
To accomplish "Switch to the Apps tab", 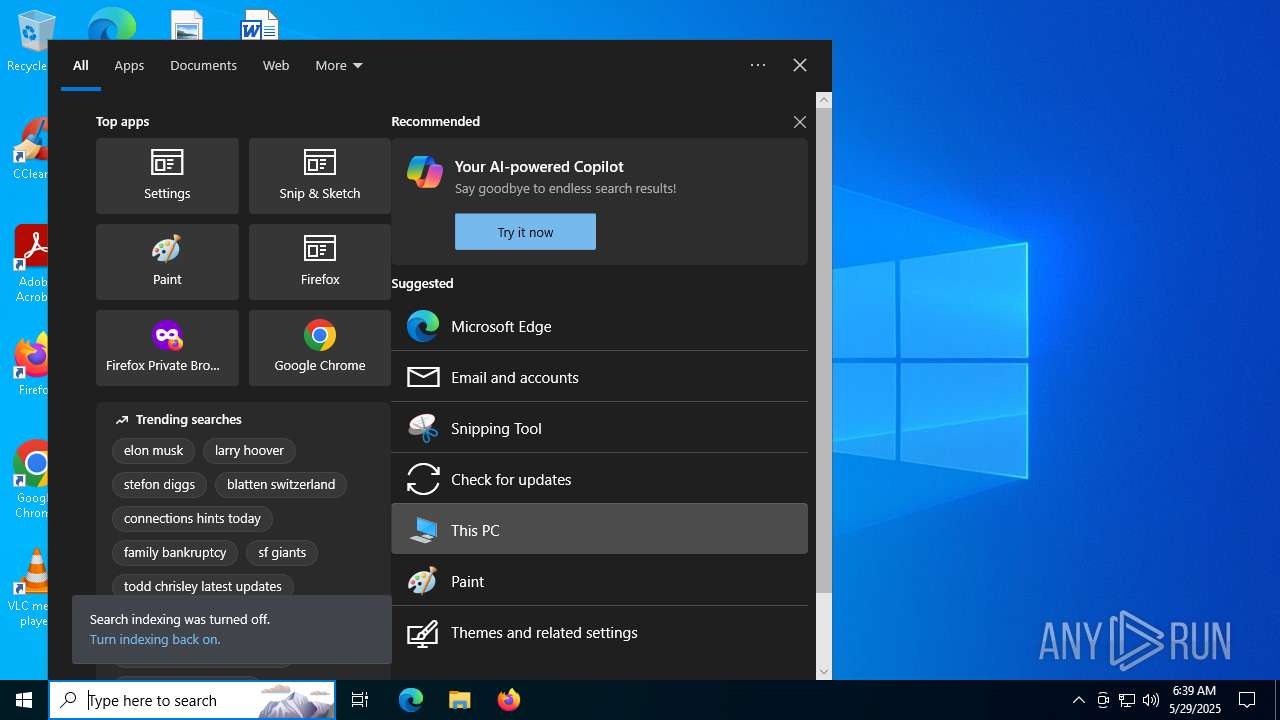I will tap(129, 65).
